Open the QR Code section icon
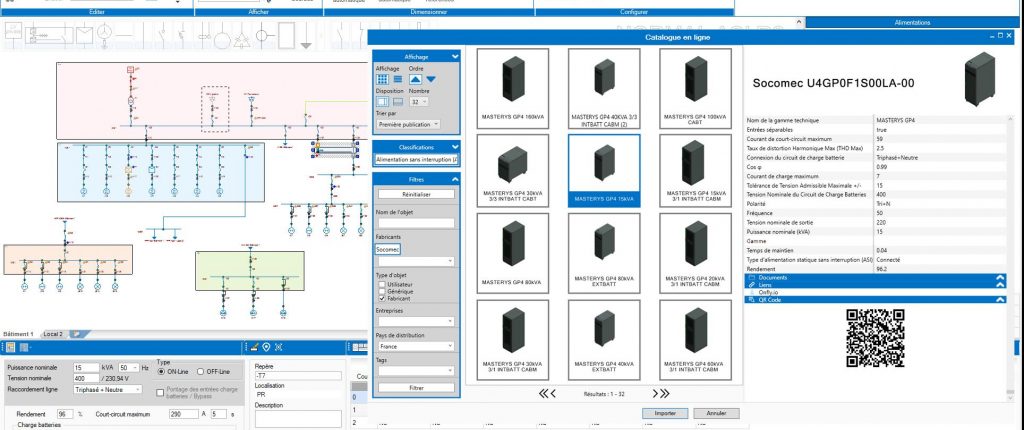1024x430 pixels. pos(752,300)
